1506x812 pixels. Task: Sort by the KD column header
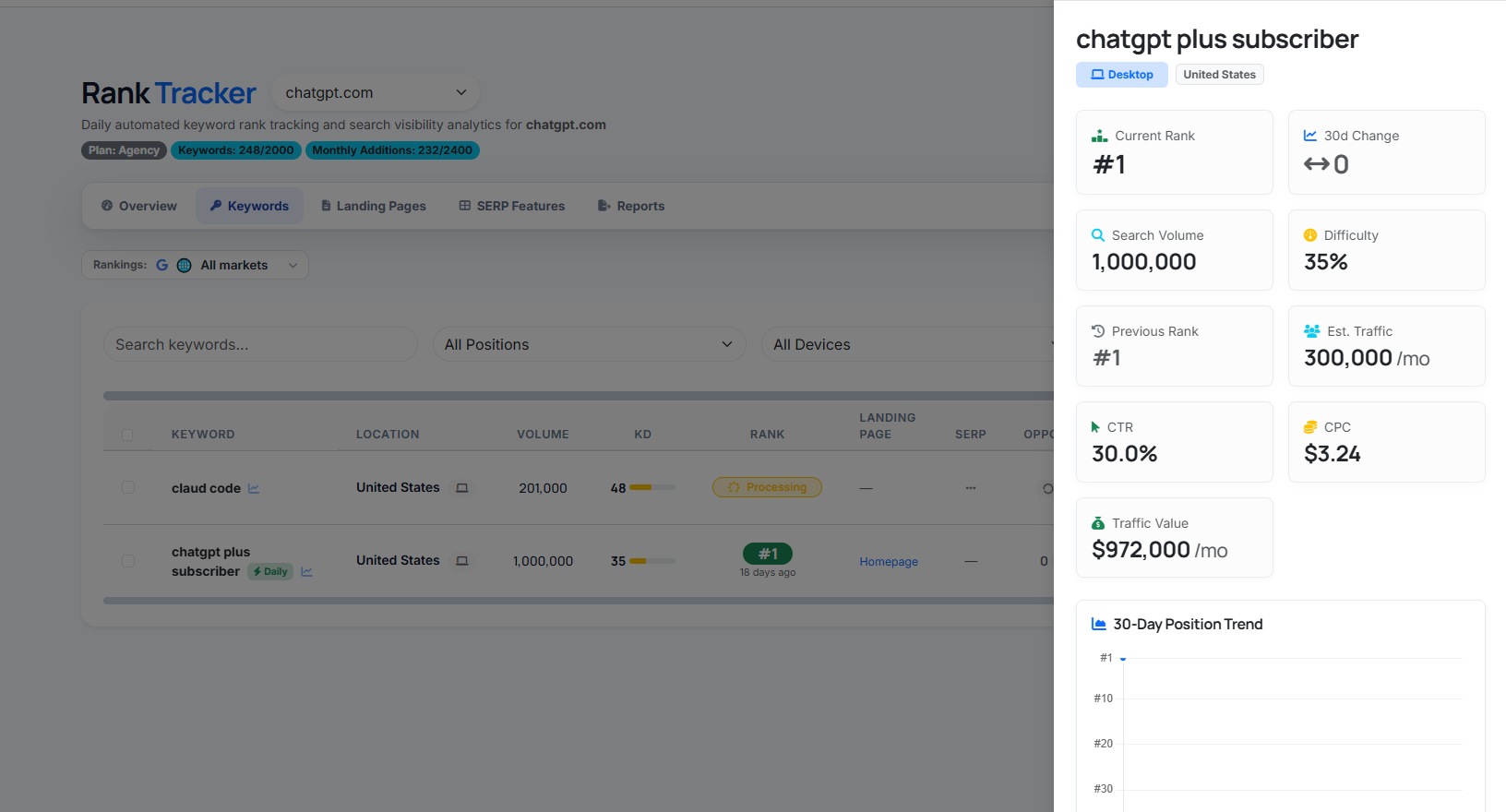(643, 435)
